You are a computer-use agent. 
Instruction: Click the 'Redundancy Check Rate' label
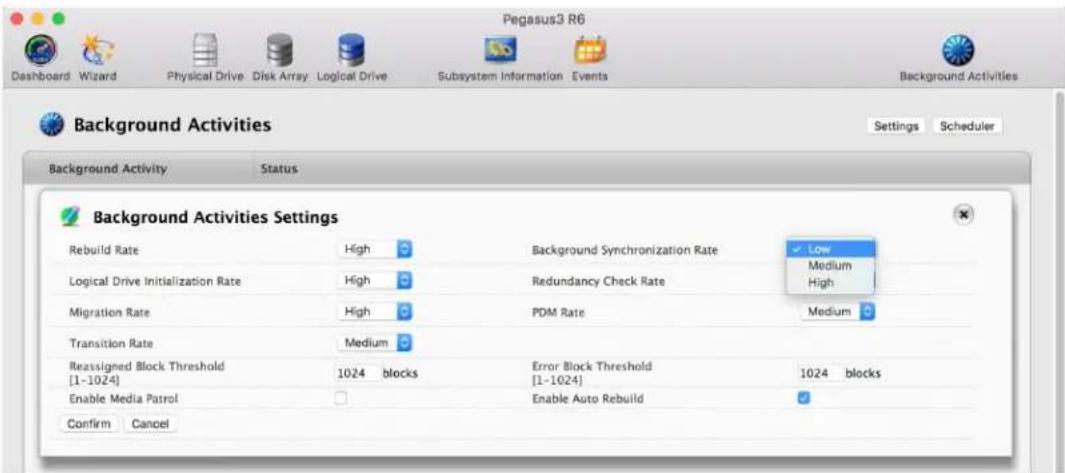pos(598,281)
